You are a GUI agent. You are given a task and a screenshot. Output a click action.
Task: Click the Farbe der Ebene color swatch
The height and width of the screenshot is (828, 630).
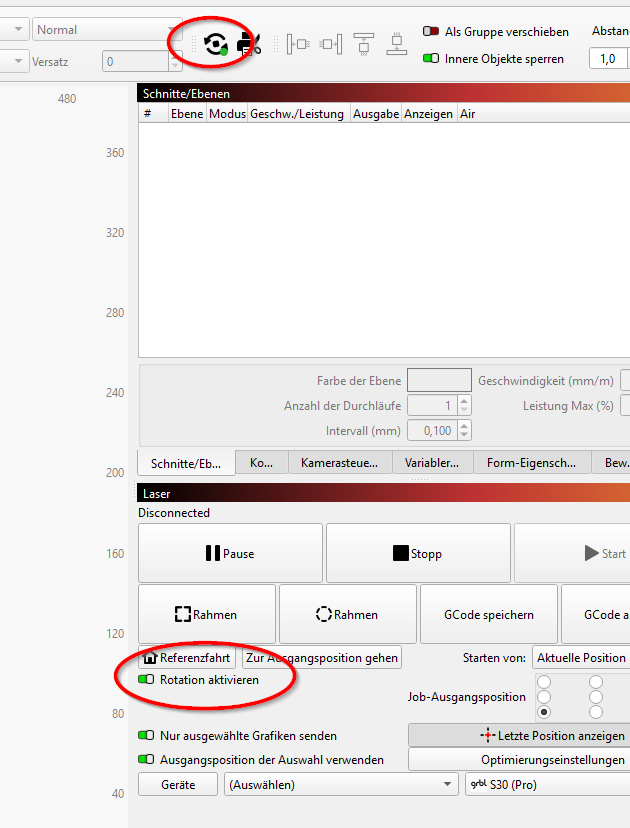(439, 380)
